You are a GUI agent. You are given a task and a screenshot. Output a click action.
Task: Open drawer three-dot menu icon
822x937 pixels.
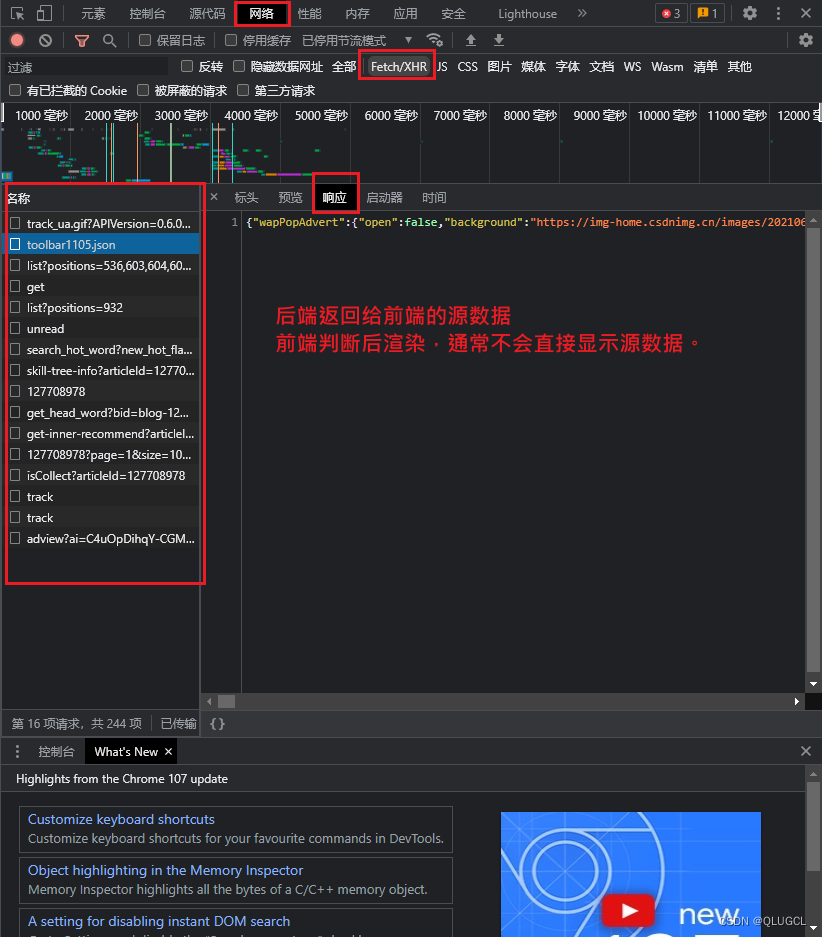coord(17,751)
